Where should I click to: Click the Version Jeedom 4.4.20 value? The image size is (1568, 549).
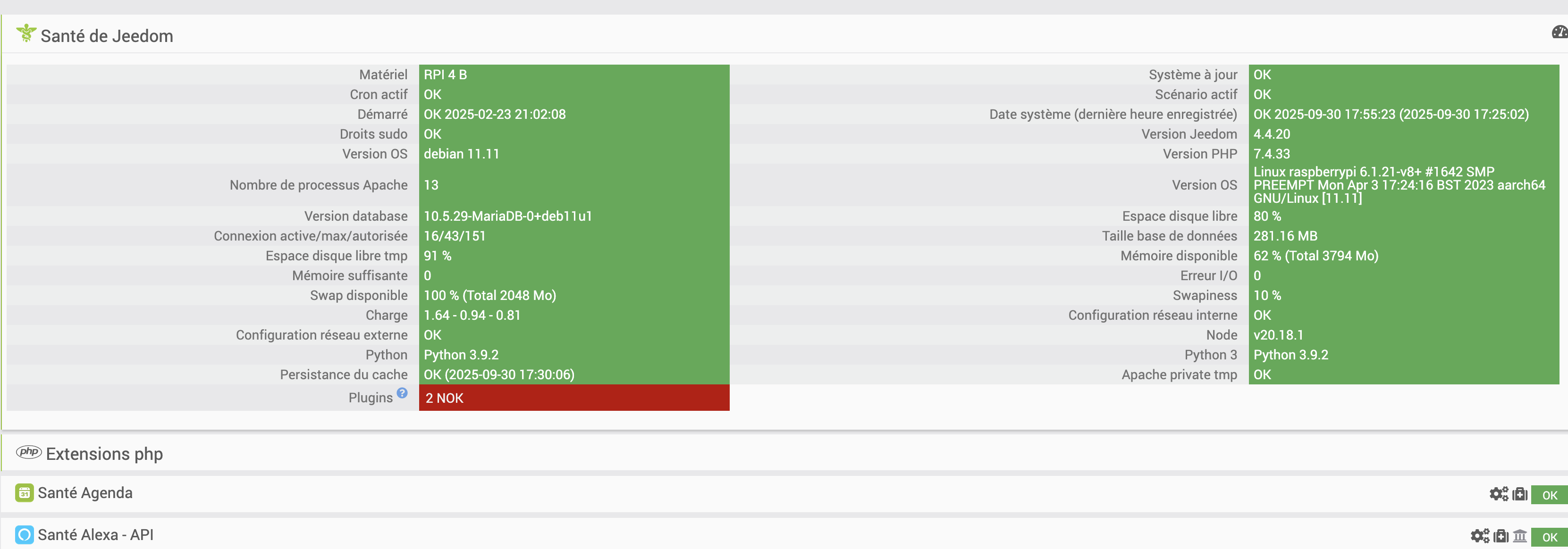pyautogui.click(x=1272, y=134)
